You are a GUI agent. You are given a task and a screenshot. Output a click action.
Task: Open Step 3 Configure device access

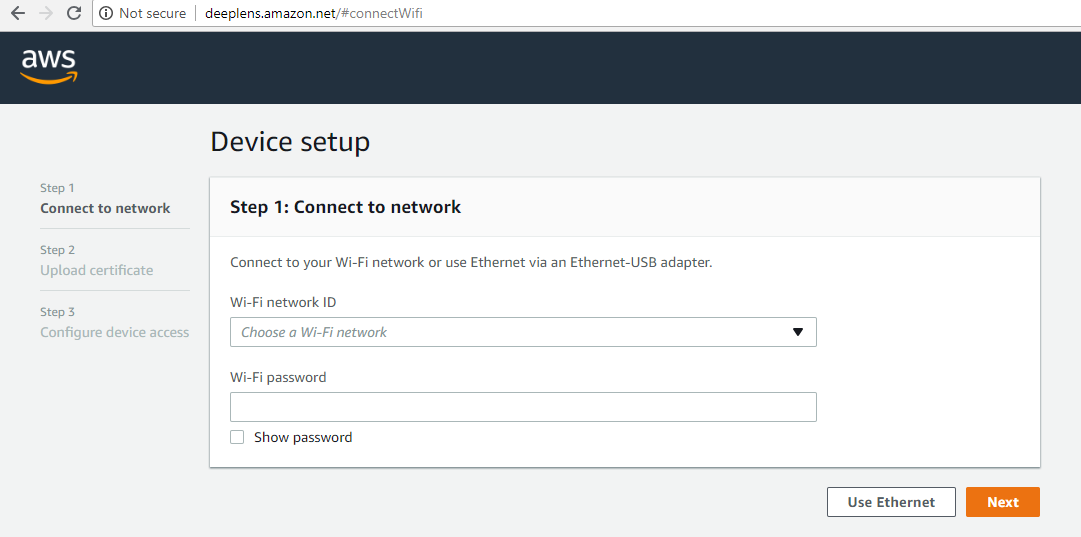[114, 332]
